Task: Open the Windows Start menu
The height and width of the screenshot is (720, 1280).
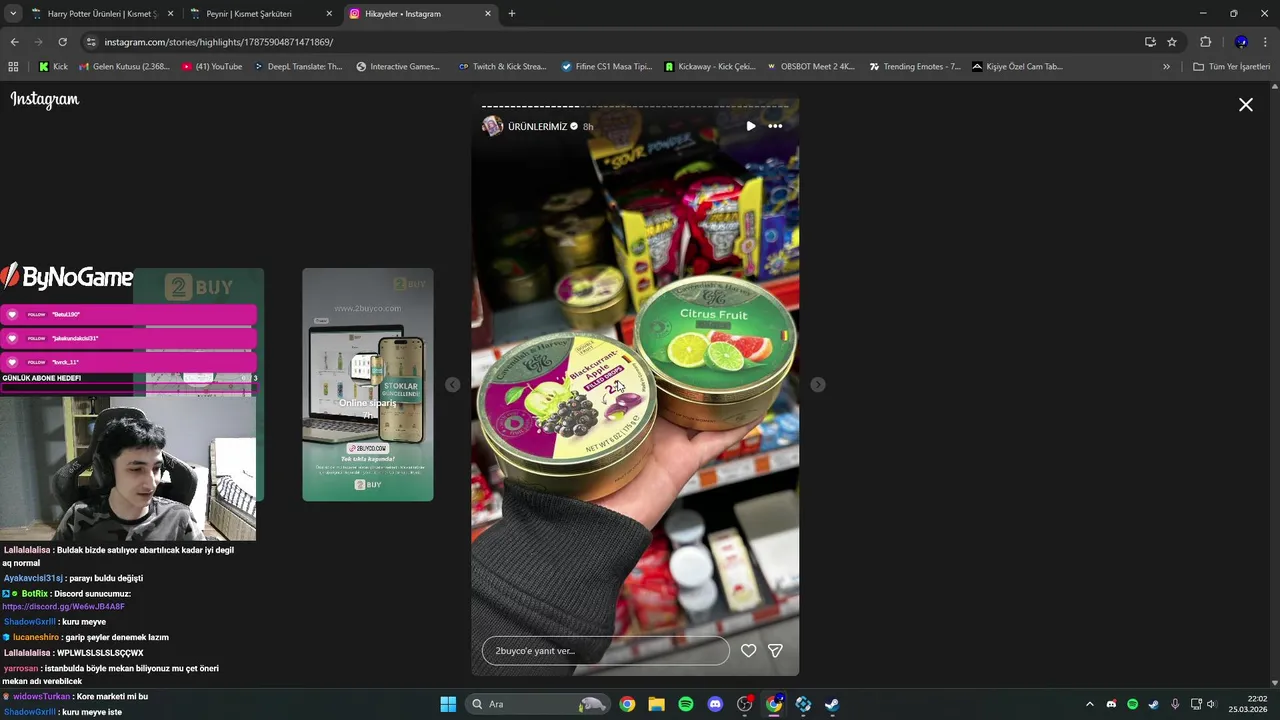Action: [448, 704]
